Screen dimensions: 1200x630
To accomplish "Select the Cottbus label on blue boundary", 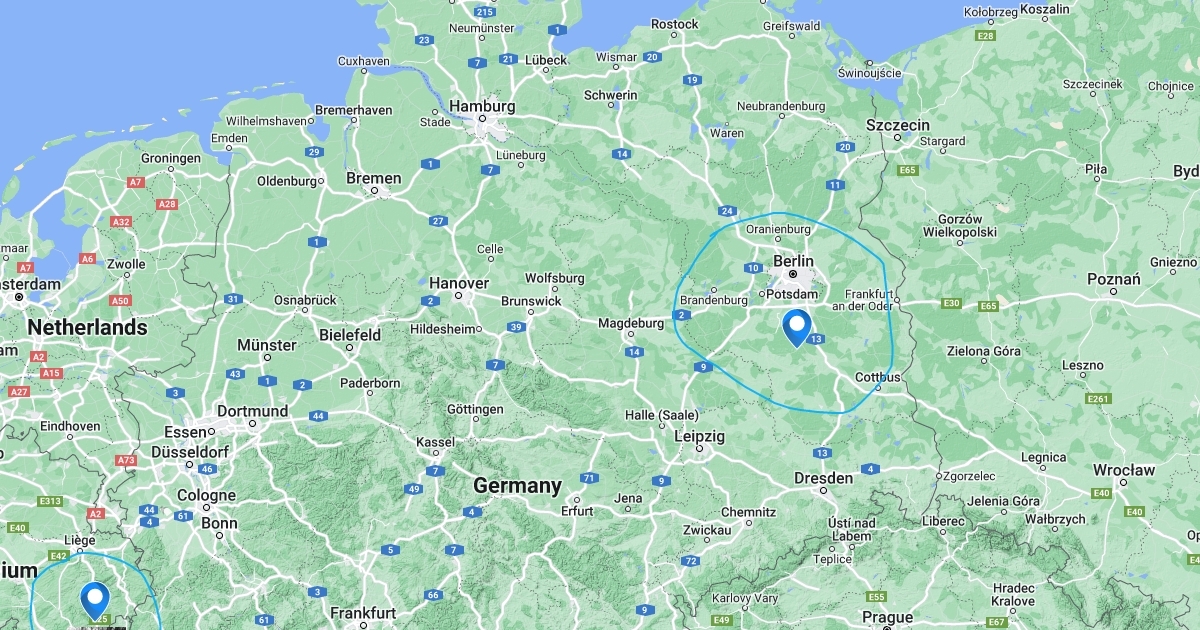I will (x=878, y=377).
